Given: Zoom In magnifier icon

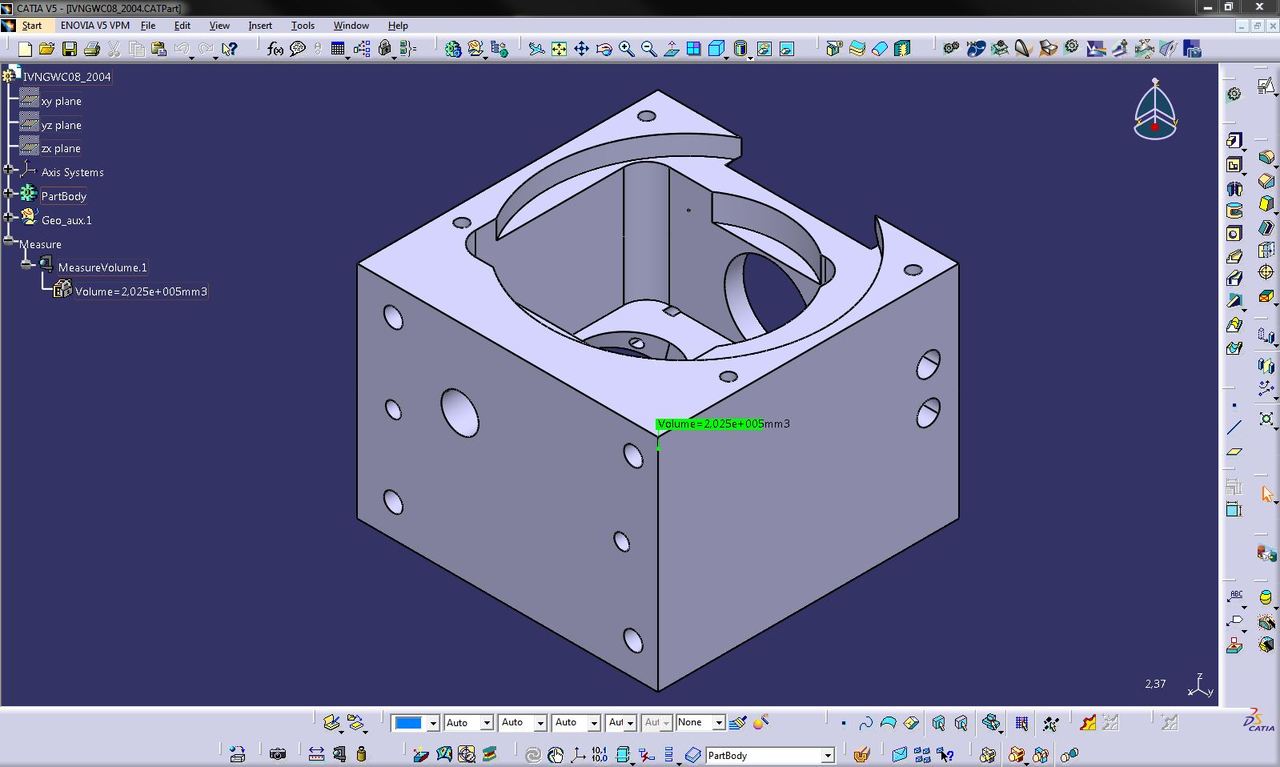Looking at the screenshot, I should click(x=627, y=48).
